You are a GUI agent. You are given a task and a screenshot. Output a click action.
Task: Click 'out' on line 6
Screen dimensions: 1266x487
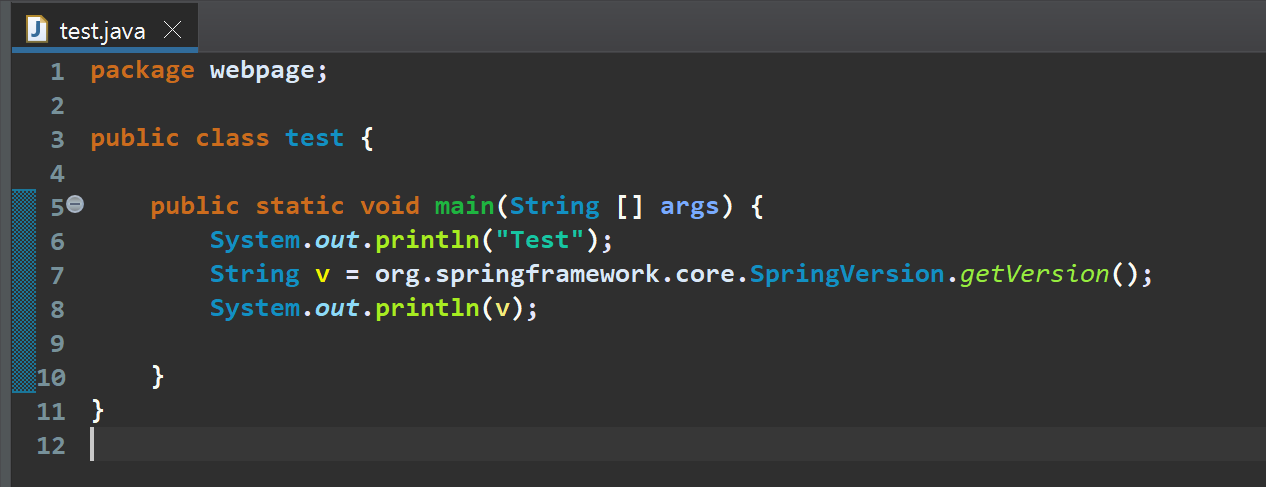[337, 240]
